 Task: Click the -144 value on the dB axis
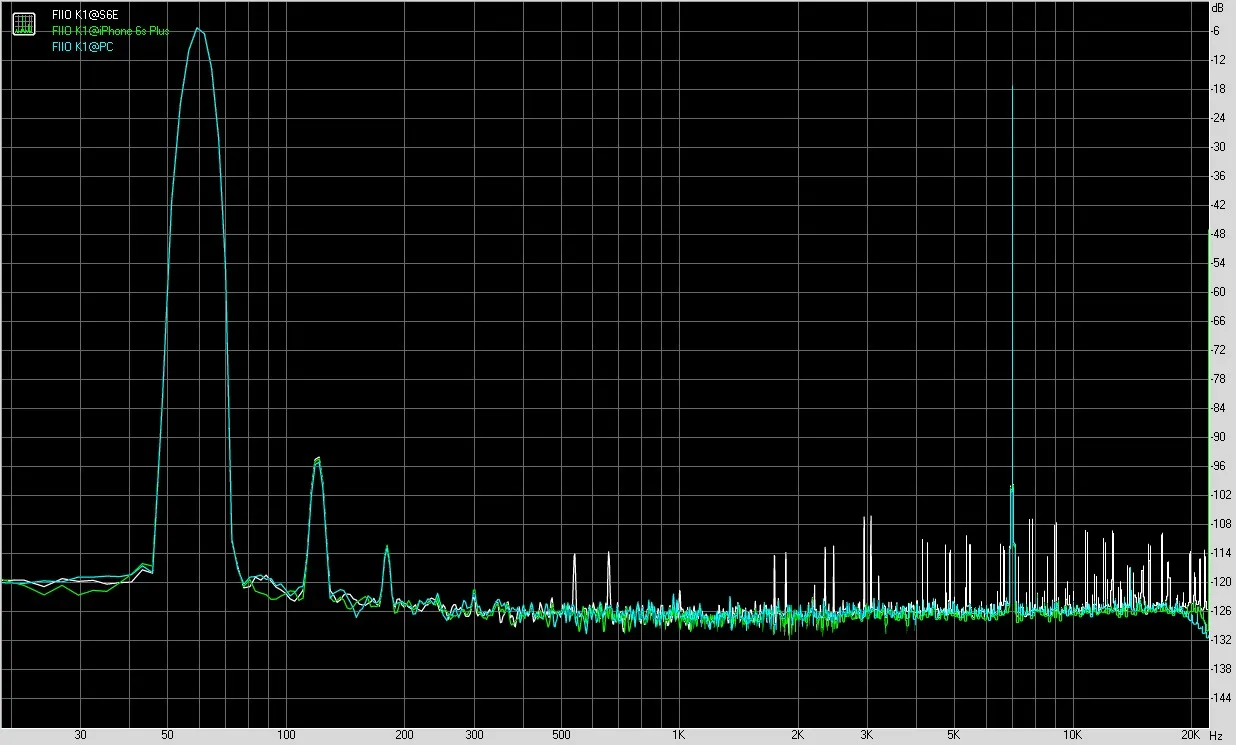pos(1220,698)
